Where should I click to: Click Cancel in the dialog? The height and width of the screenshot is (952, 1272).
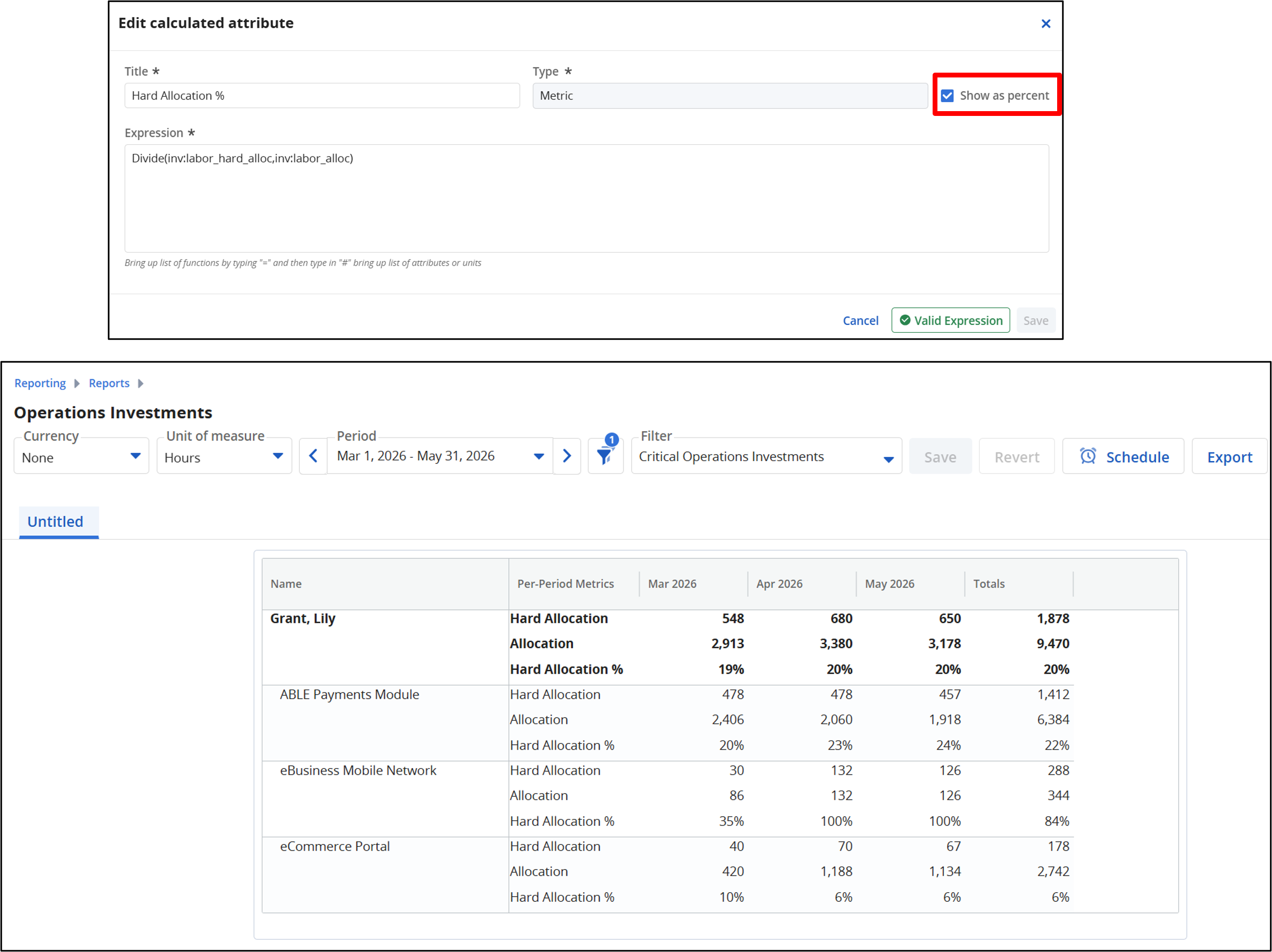(x=860, y=321)
